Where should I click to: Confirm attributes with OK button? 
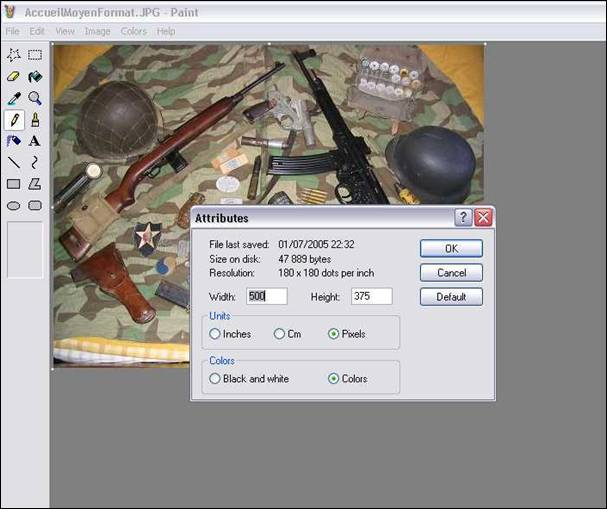tap(451, 249)
